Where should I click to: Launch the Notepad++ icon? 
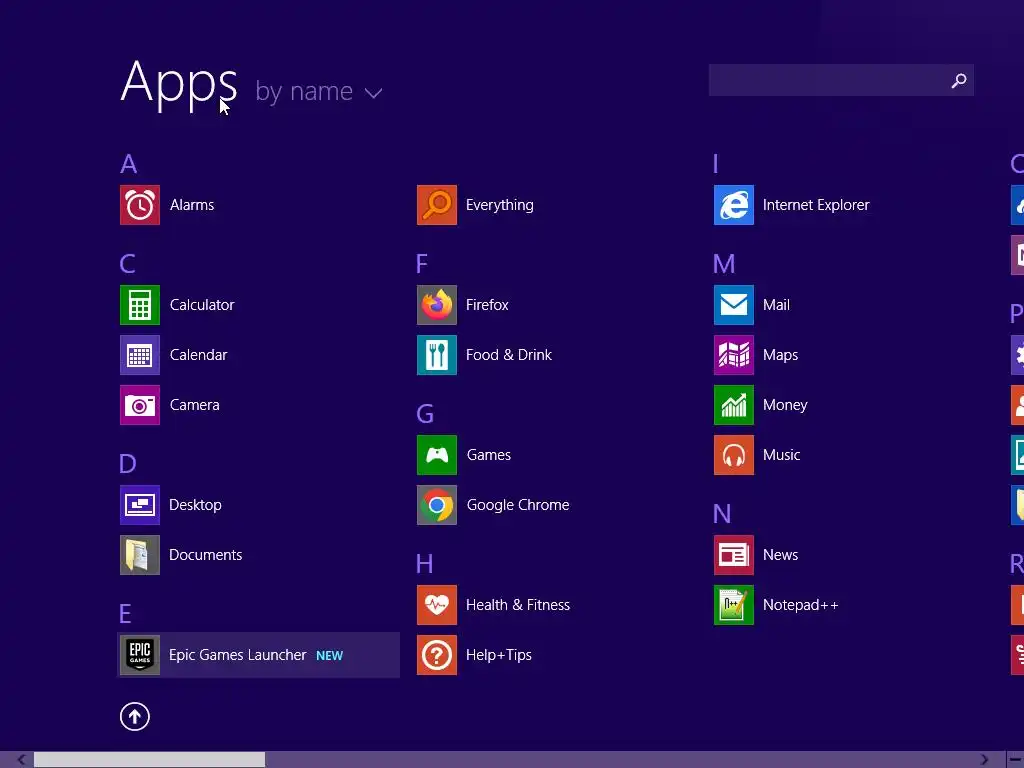734,605
